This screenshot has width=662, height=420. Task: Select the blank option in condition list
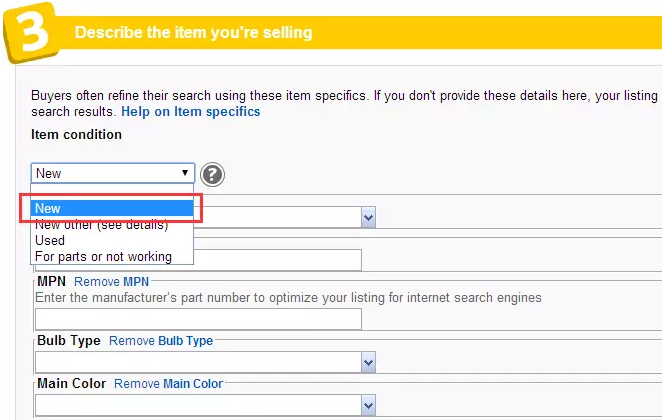coord(112,192)
